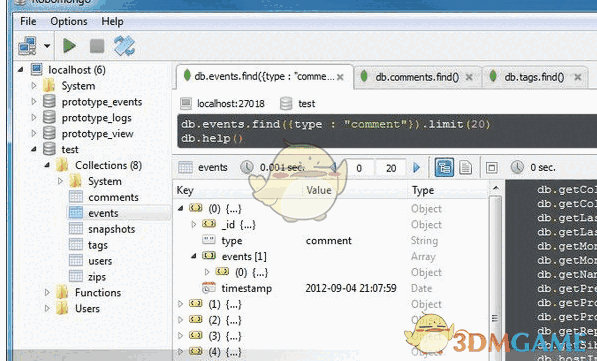This screenshot has width=597, height=361.
Task: Expand the (3) {...} result document
Action: tap(180, 336)
